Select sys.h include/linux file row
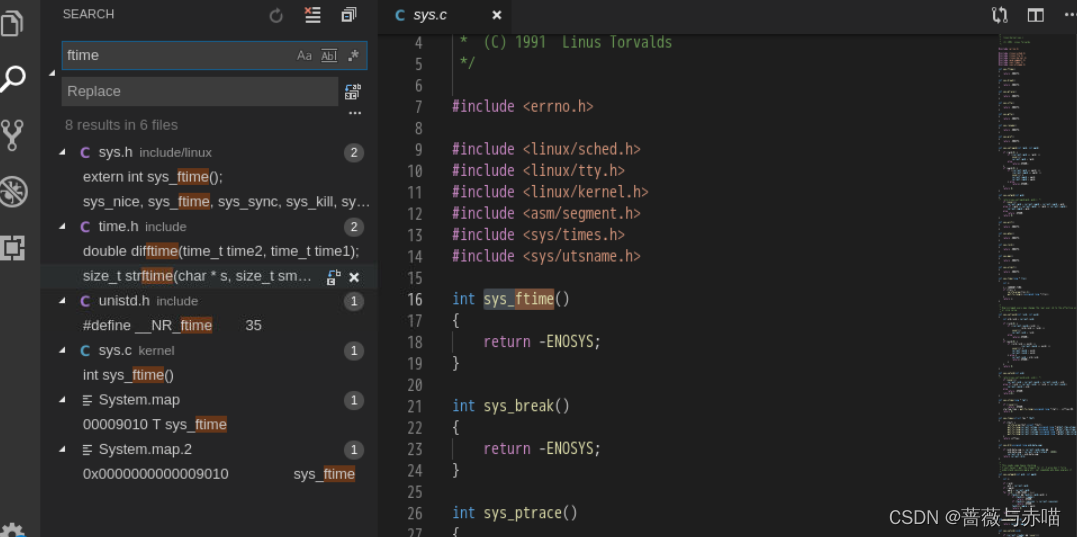The width and height of the screenshot is (1077, 537). [x=209, y=152]
